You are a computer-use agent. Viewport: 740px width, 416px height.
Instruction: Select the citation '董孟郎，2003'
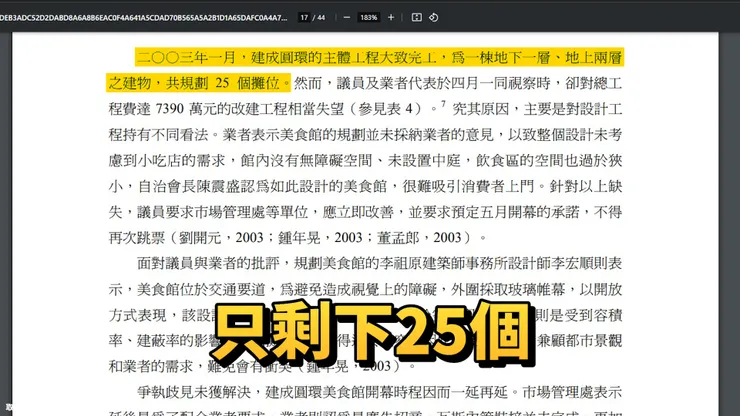click(x=419, y=238)
